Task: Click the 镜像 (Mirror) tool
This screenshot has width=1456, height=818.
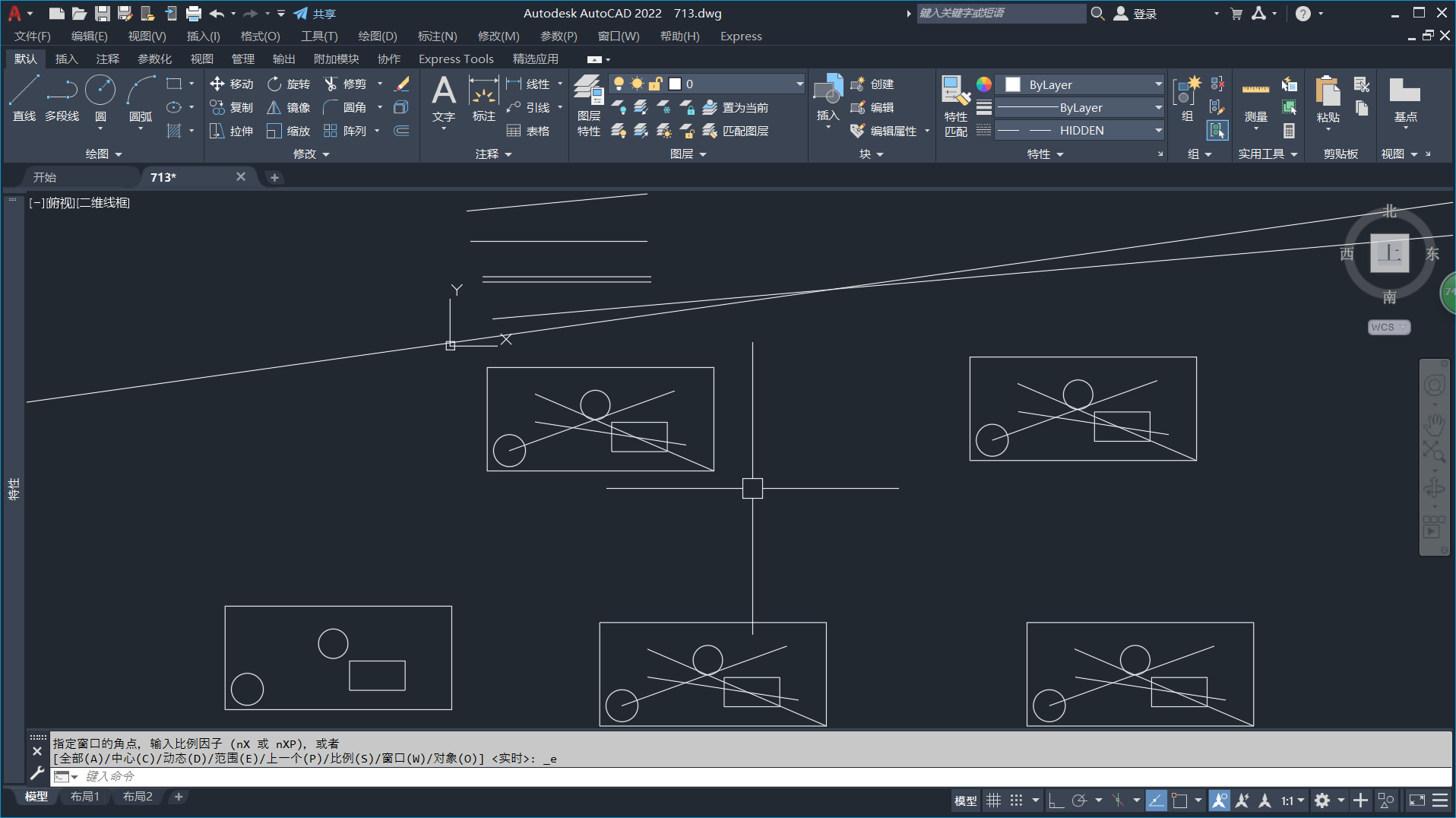Action: click(x=289, y=107)
